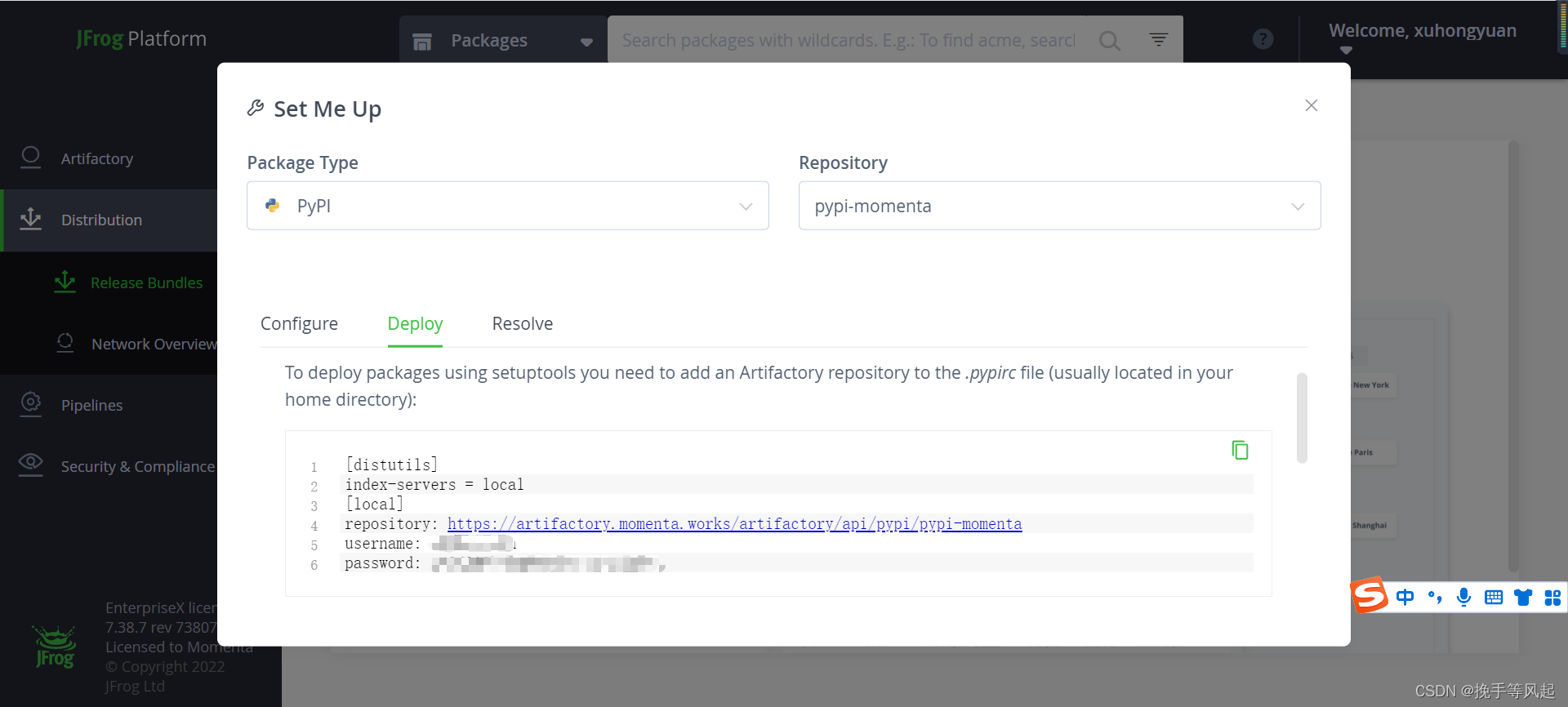The image size is (1568, 707).
Task: Open the IME soft keyboard icon
Action: pyautogui.click(x=1493, y=597)
